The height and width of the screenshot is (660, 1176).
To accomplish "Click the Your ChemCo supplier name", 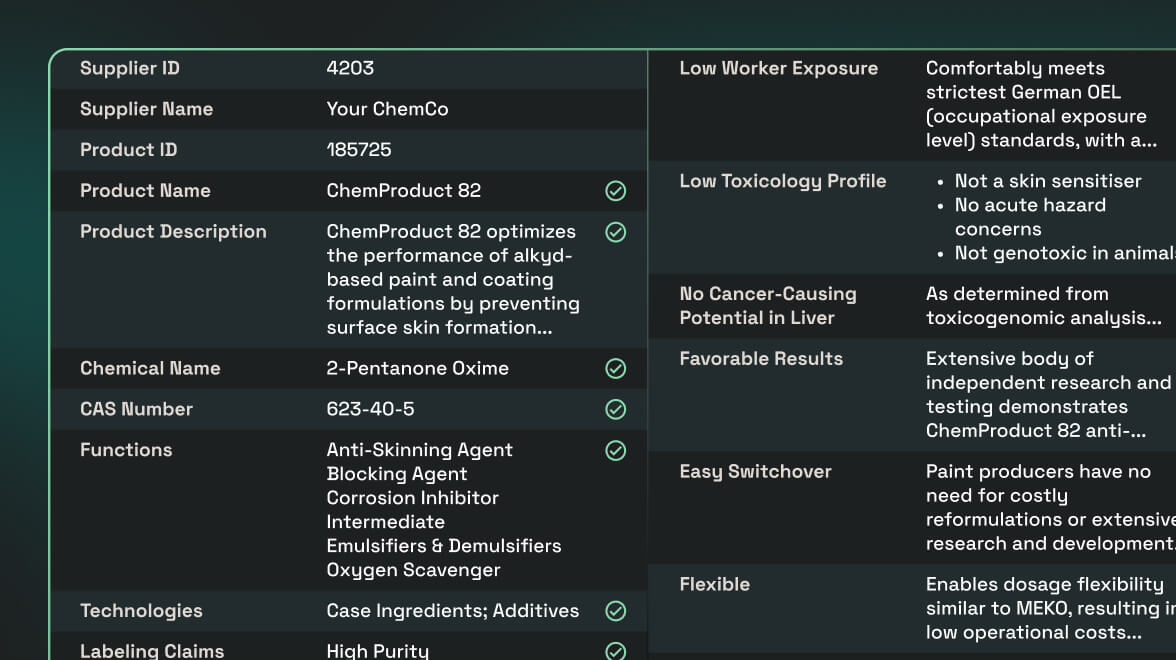I will click(x=387, y=110).
